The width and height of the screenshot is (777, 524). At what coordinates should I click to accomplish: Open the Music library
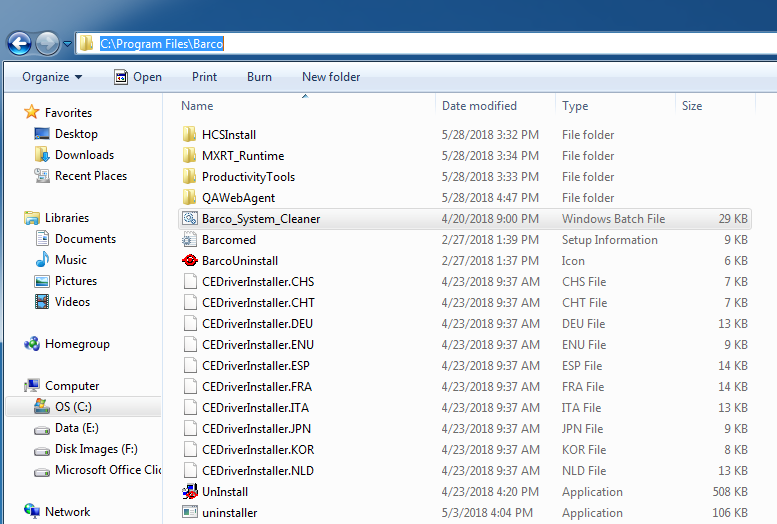71,260
